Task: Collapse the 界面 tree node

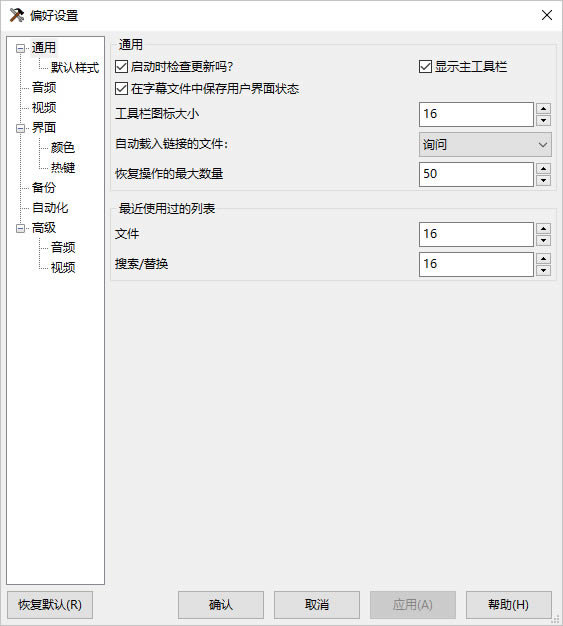Action: click(x=20, y=128)
